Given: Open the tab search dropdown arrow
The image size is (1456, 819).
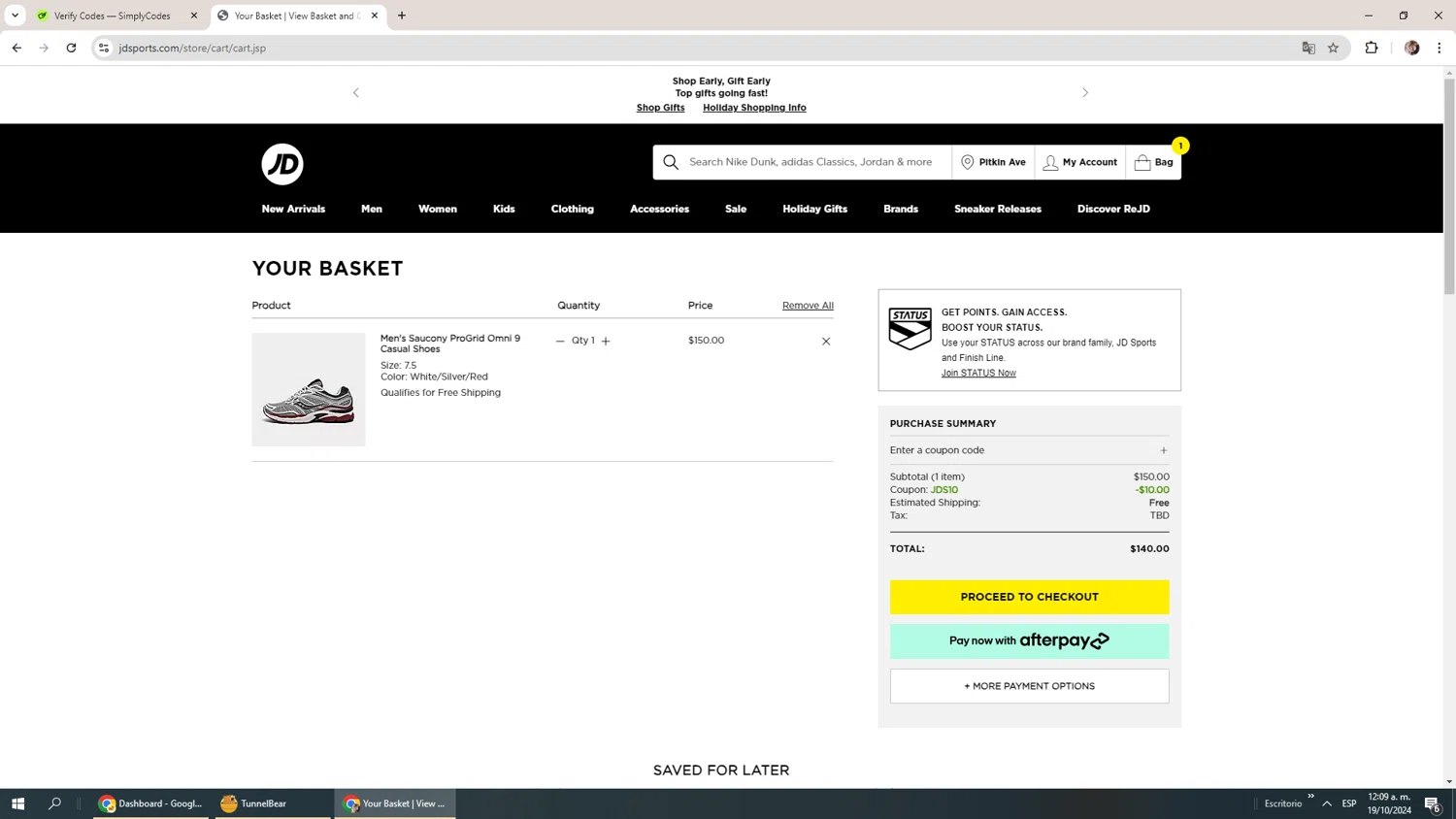Looking at the screenshot, I should coord(15,16).
